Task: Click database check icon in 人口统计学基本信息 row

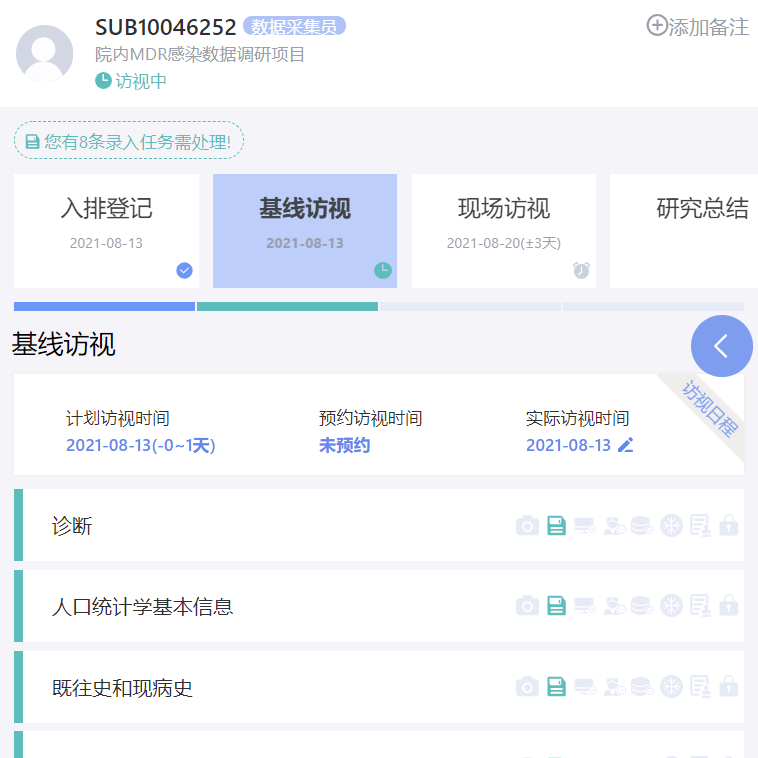Action: (642, 606)
